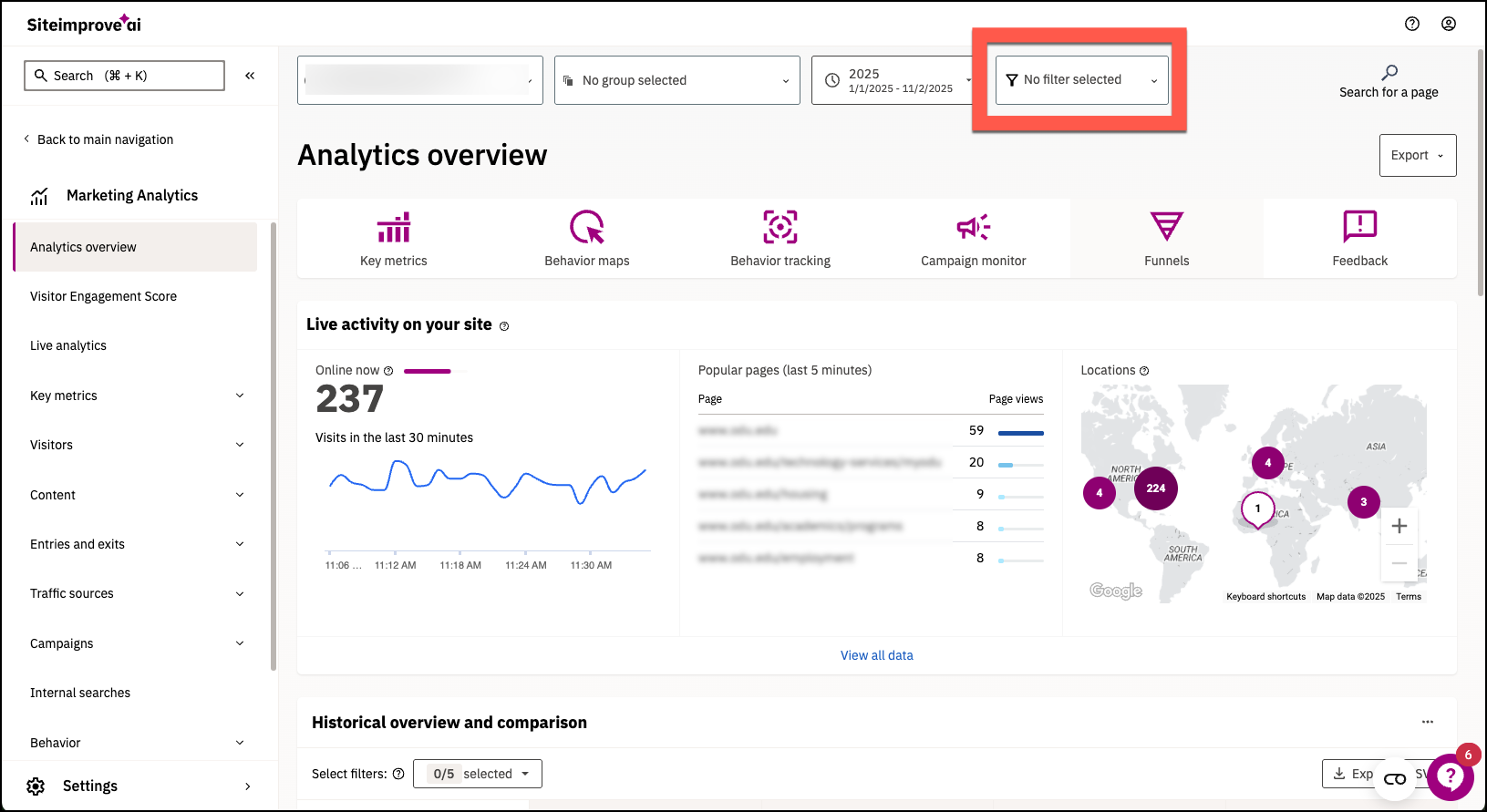Open the Campaign monitor megaphone icon
The height and width of the screenshot is (812, 1487).
point(973,228)
